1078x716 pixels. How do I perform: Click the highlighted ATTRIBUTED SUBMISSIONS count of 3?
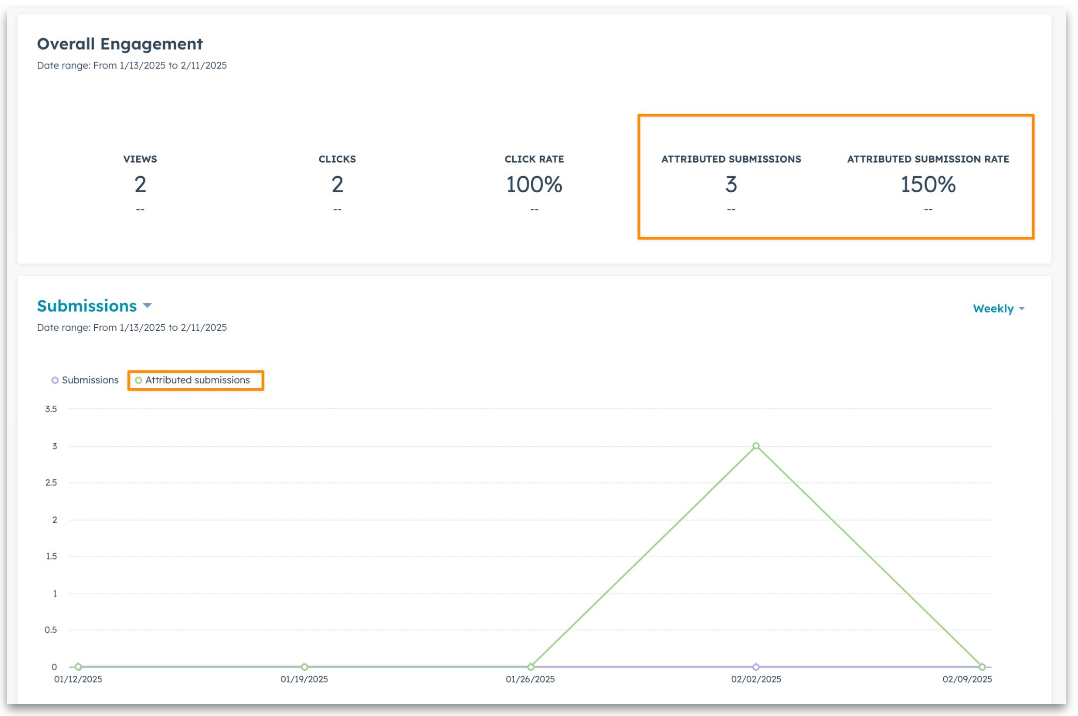731,184
